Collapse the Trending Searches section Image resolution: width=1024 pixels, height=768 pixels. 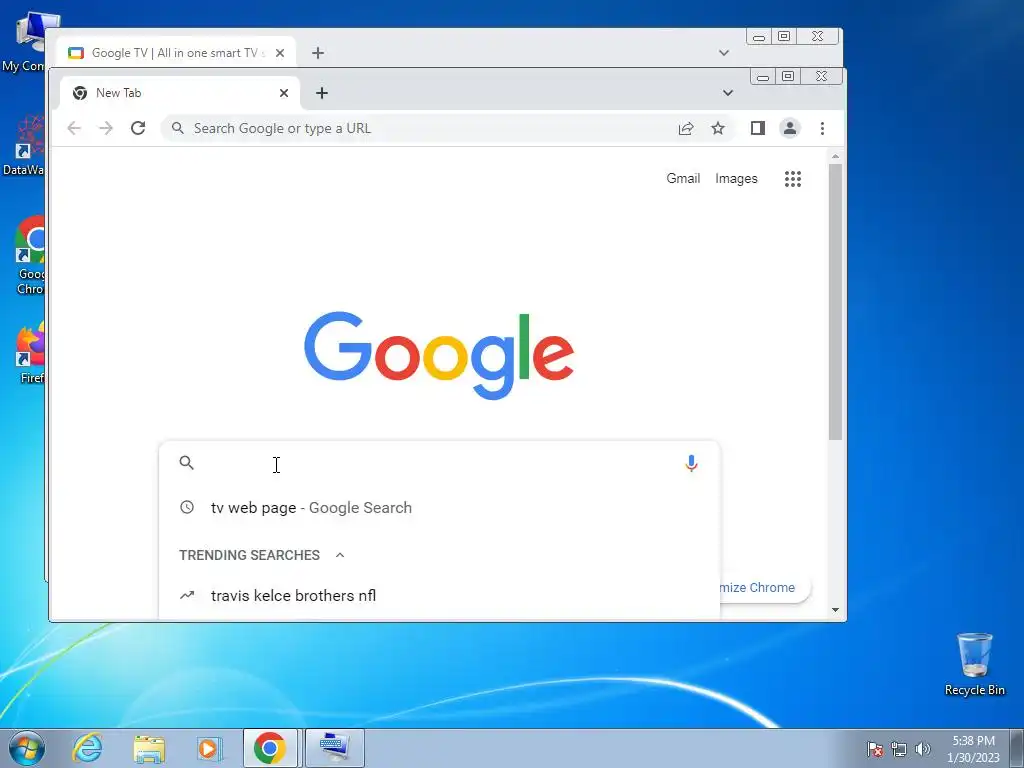click(x=340, y=555)
